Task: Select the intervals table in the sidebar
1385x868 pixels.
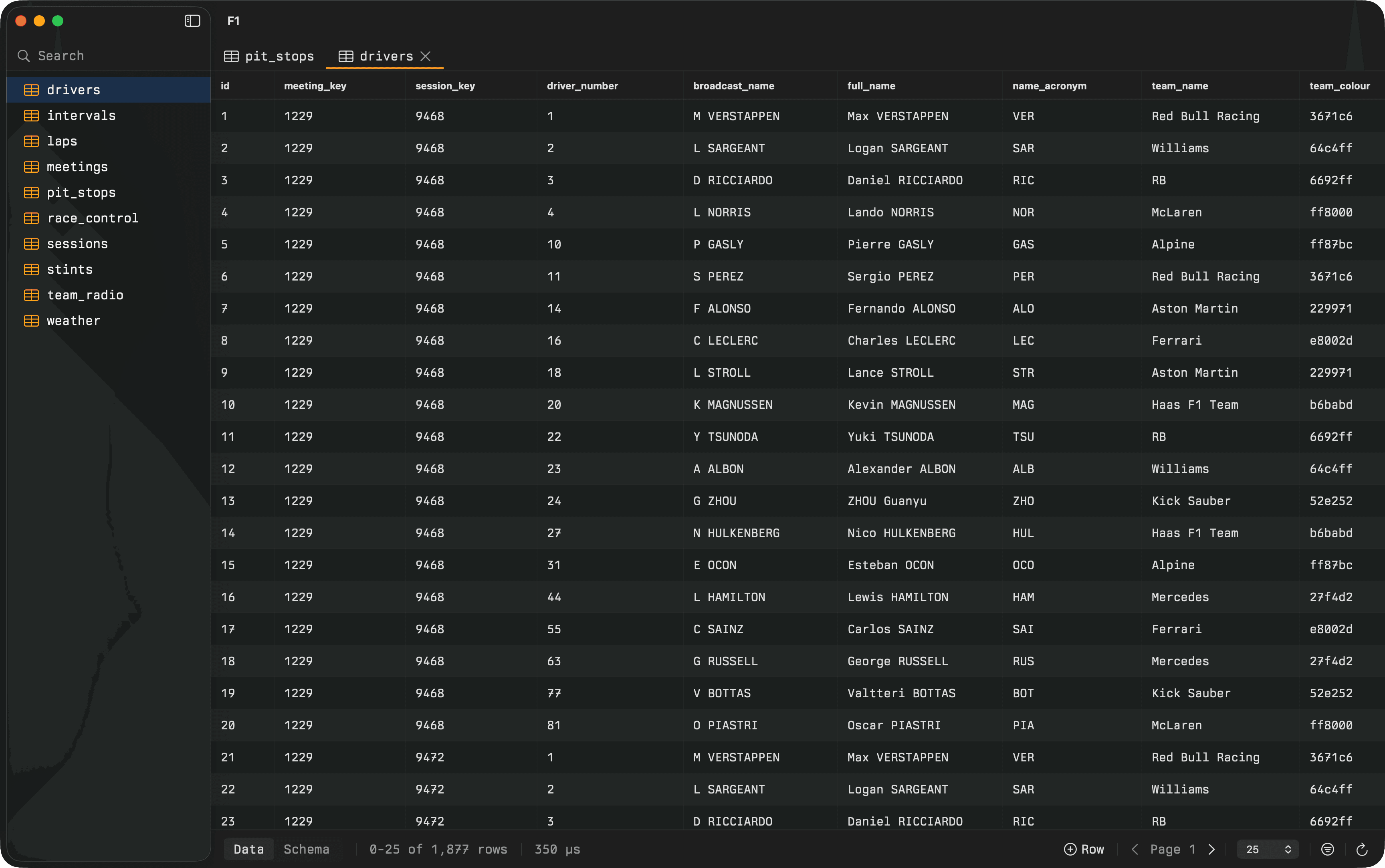Action: point(81,115)
